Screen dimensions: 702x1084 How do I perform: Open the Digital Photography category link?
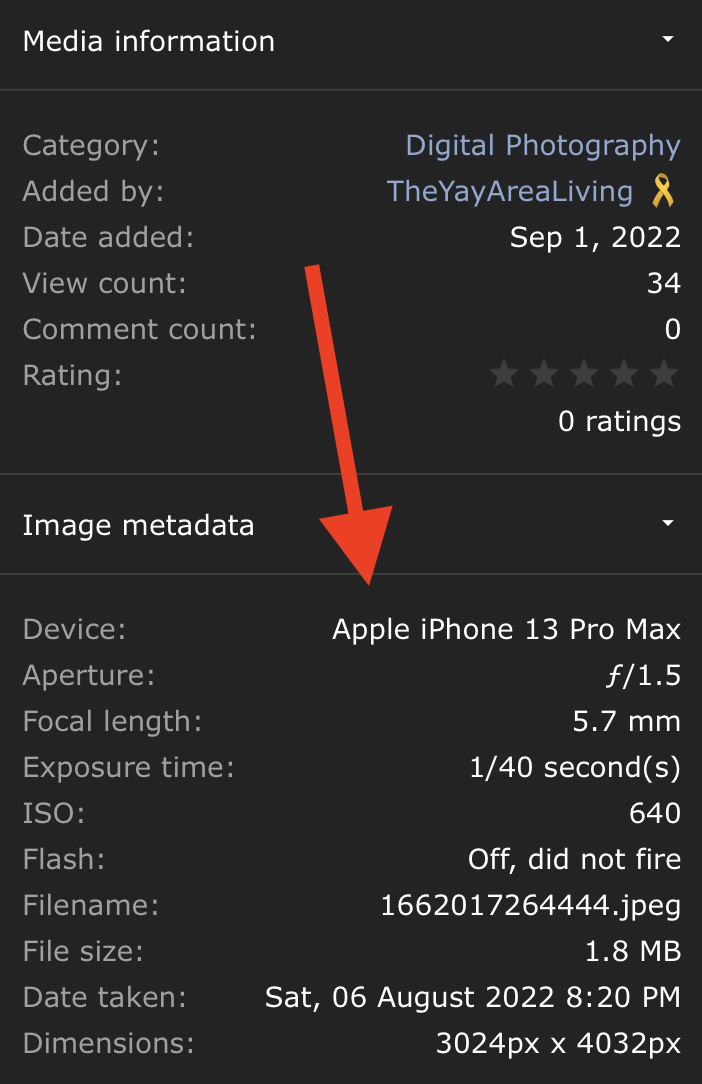(x=543, y=145)
